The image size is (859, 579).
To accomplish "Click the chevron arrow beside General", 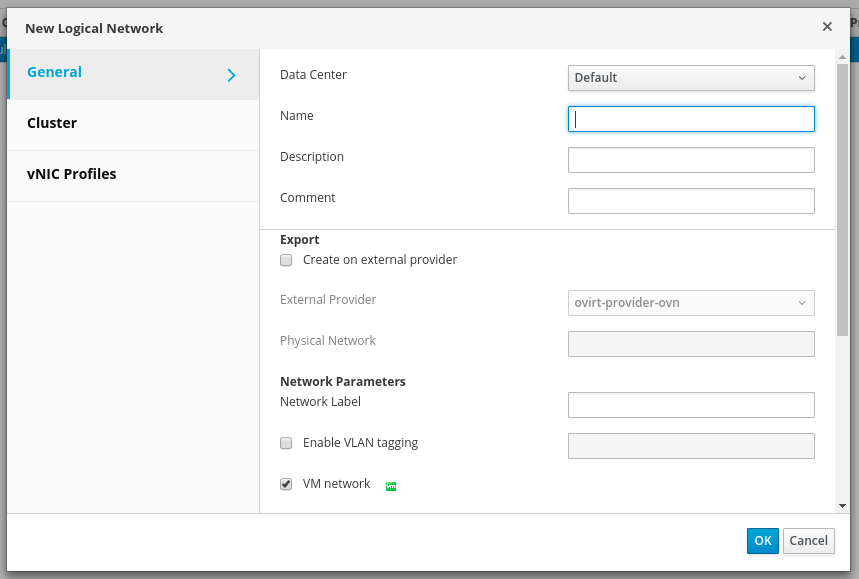I will [231, 75].
